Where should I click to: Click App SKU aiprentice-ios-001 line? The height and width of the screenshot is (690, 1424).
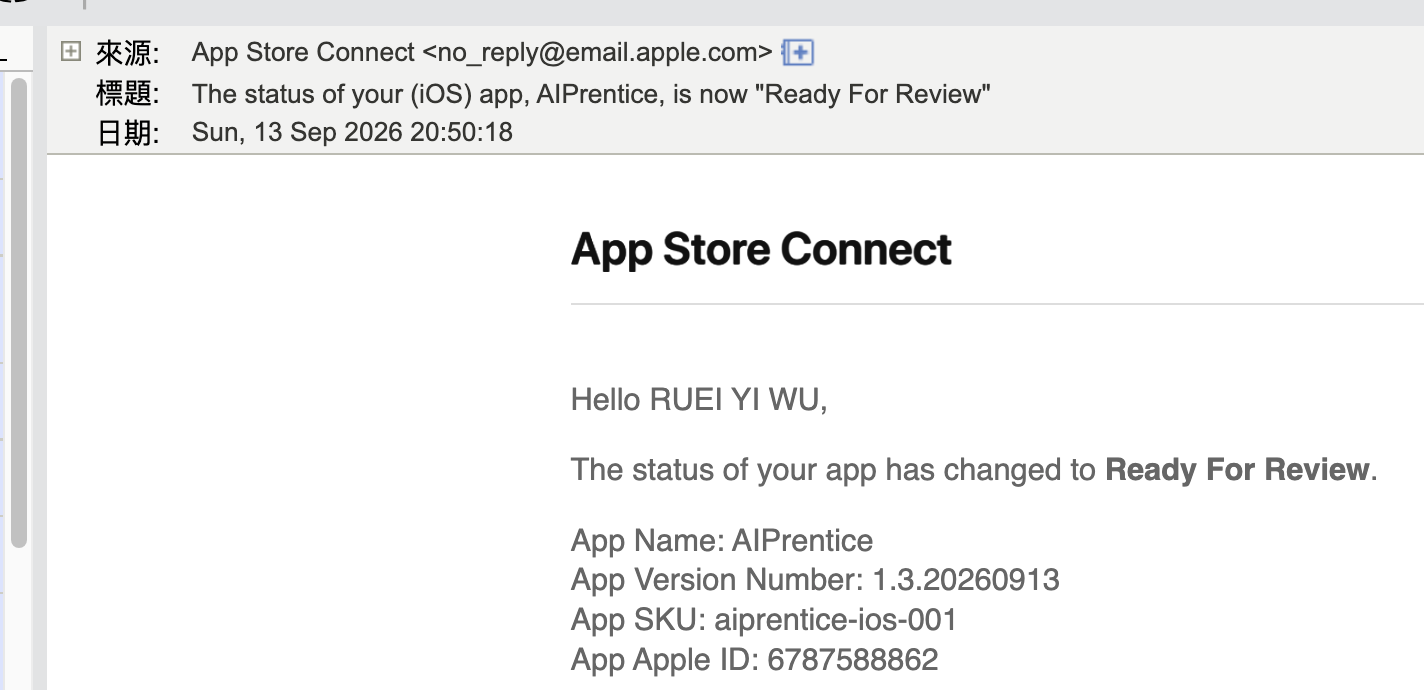pos(764,620)
